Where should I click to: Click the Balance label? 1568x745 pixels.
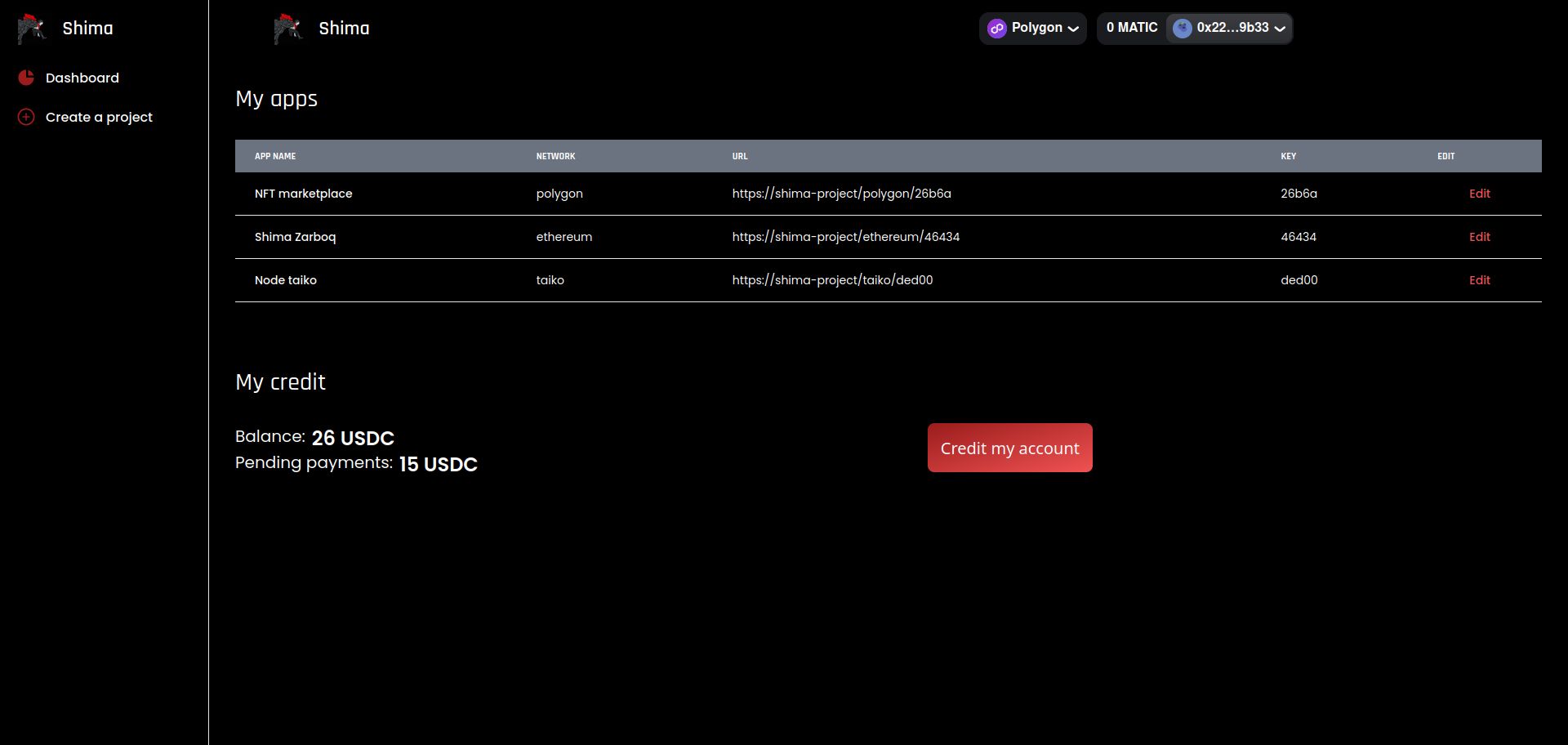[270, 436]
